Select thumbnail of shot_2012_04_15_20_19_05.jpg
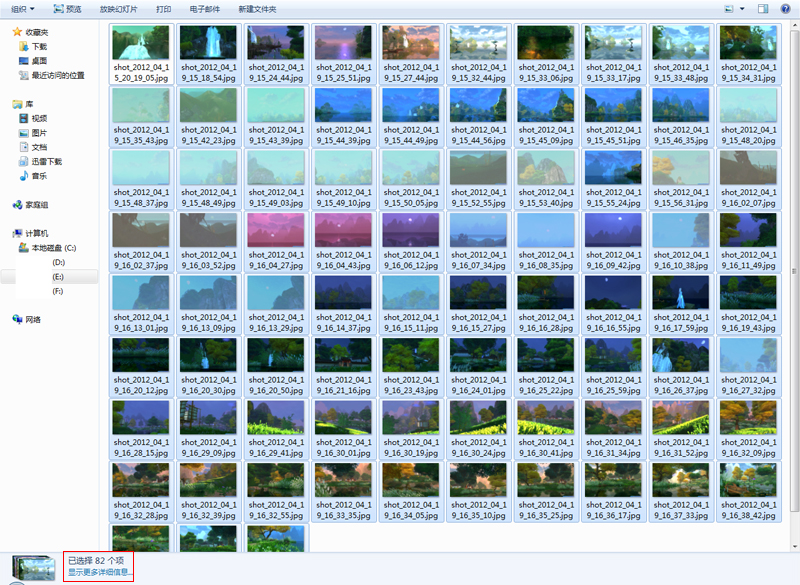Viewport: 800px width, 585px height. click(x=141, y=43)
